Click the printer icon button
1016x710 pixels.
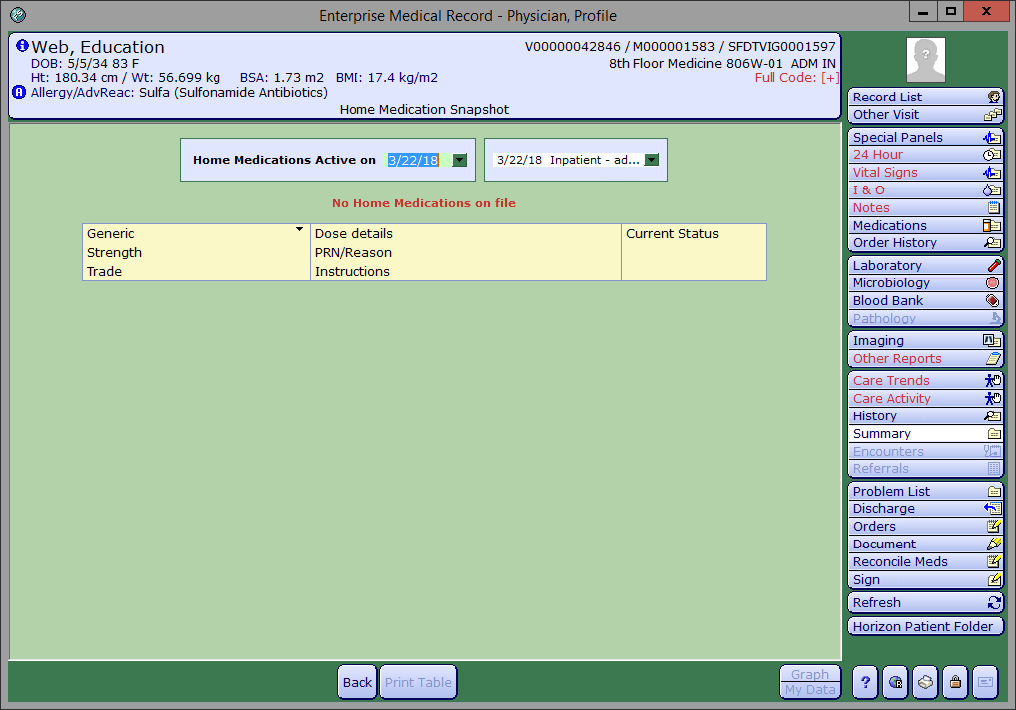[925, 682]
